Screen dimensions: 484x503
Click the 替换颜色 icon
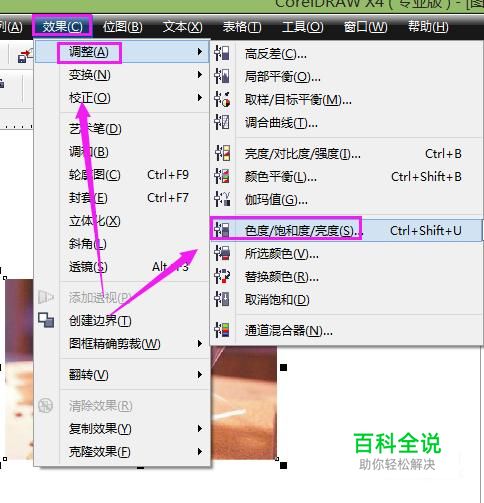click(x=222, y=276)
